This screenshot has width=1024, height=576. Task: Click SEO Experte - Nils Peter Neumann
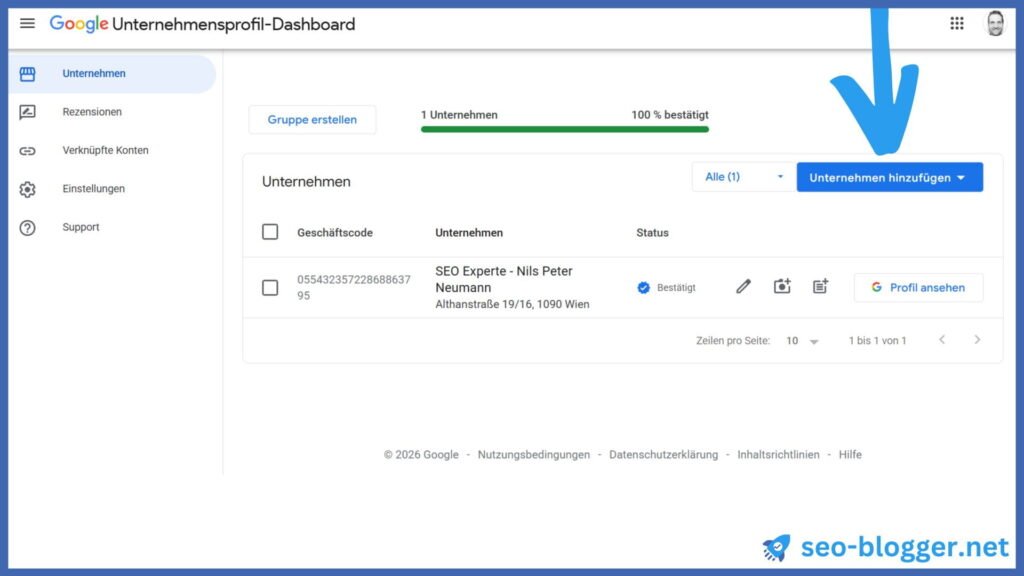point(504,280)
